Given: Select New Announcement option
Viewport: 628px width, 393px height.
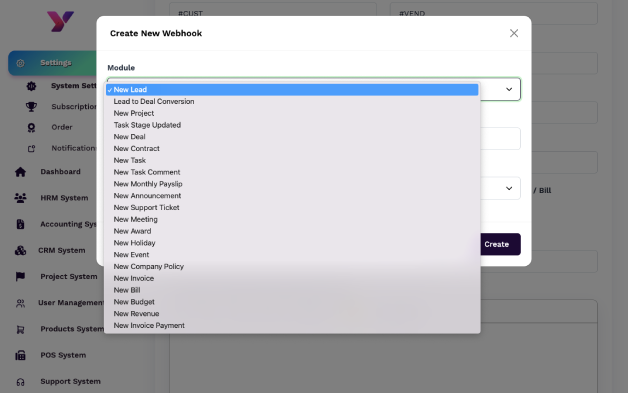Looking at the screenshot, I should click(x=292, y=196).
